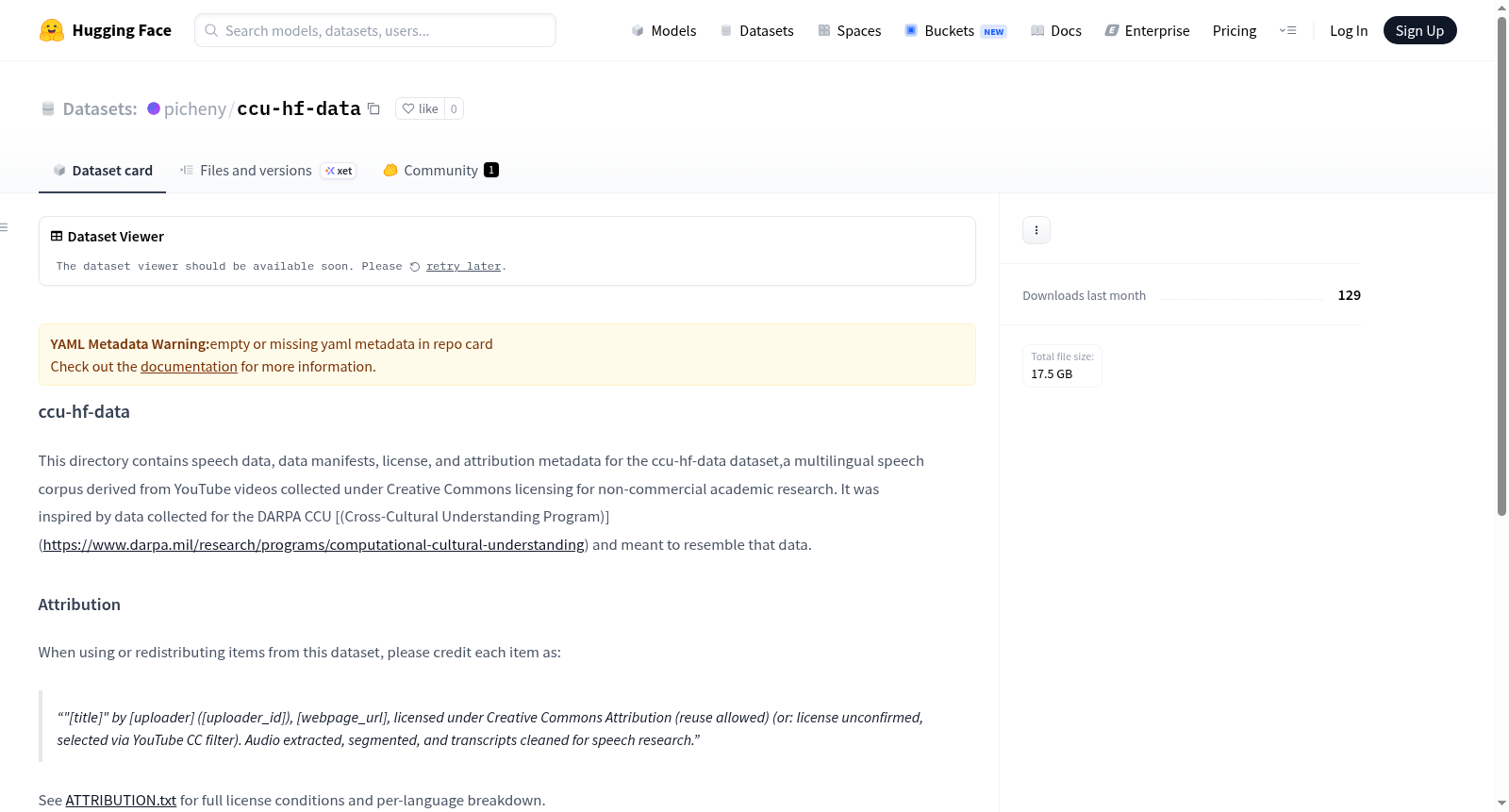Click the search magnifier icon
1509x812 pixels.
tap(211, 30)
